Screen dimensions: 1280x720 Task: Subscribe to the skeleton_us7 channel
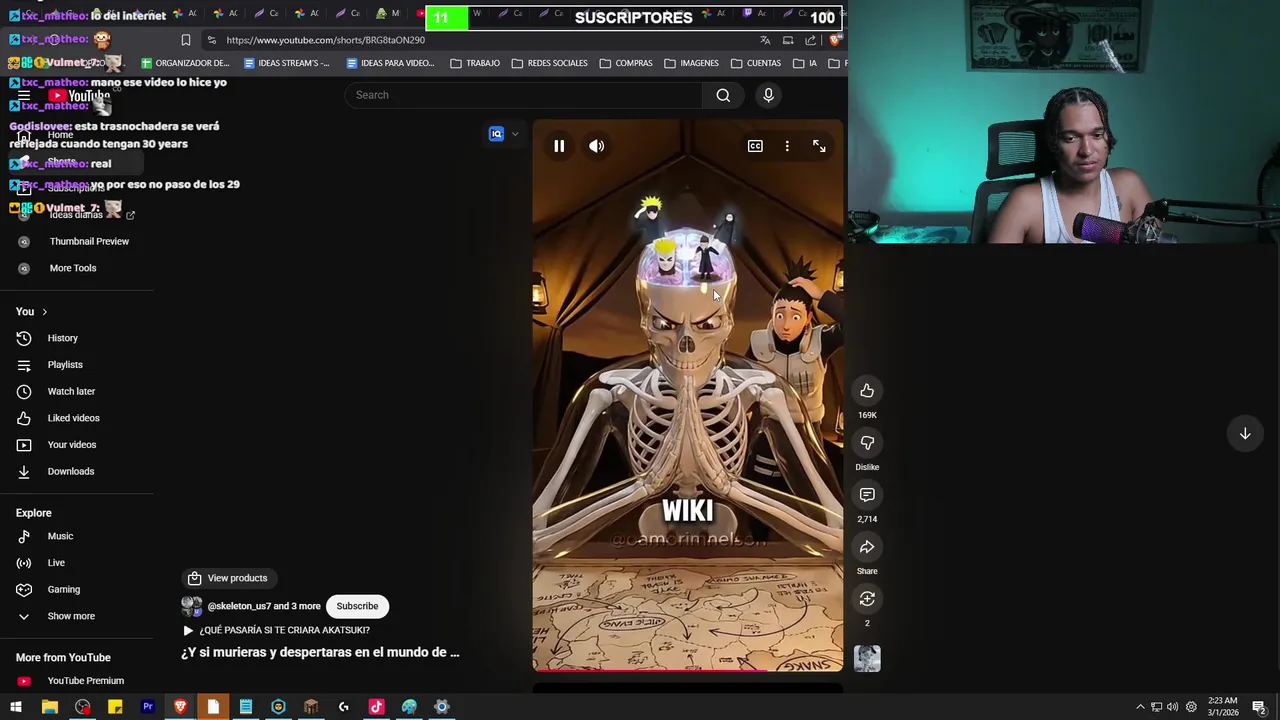tap(357, 606)
